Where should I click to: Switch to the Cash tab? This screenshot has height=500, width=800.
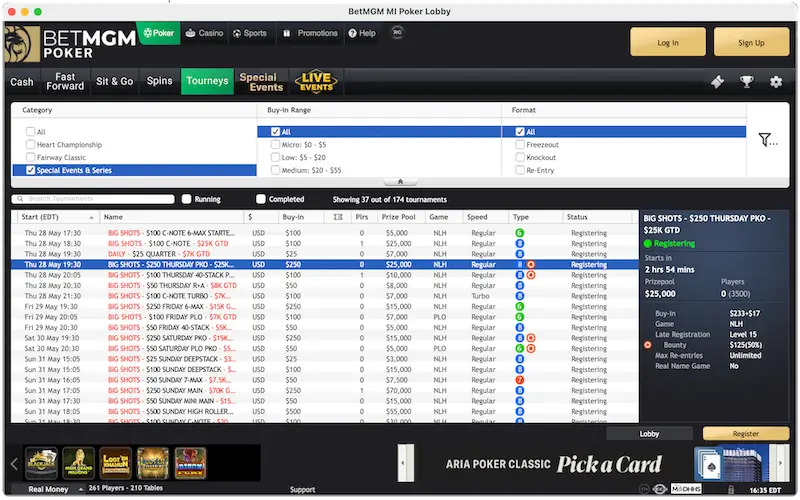tap(22, 82)
